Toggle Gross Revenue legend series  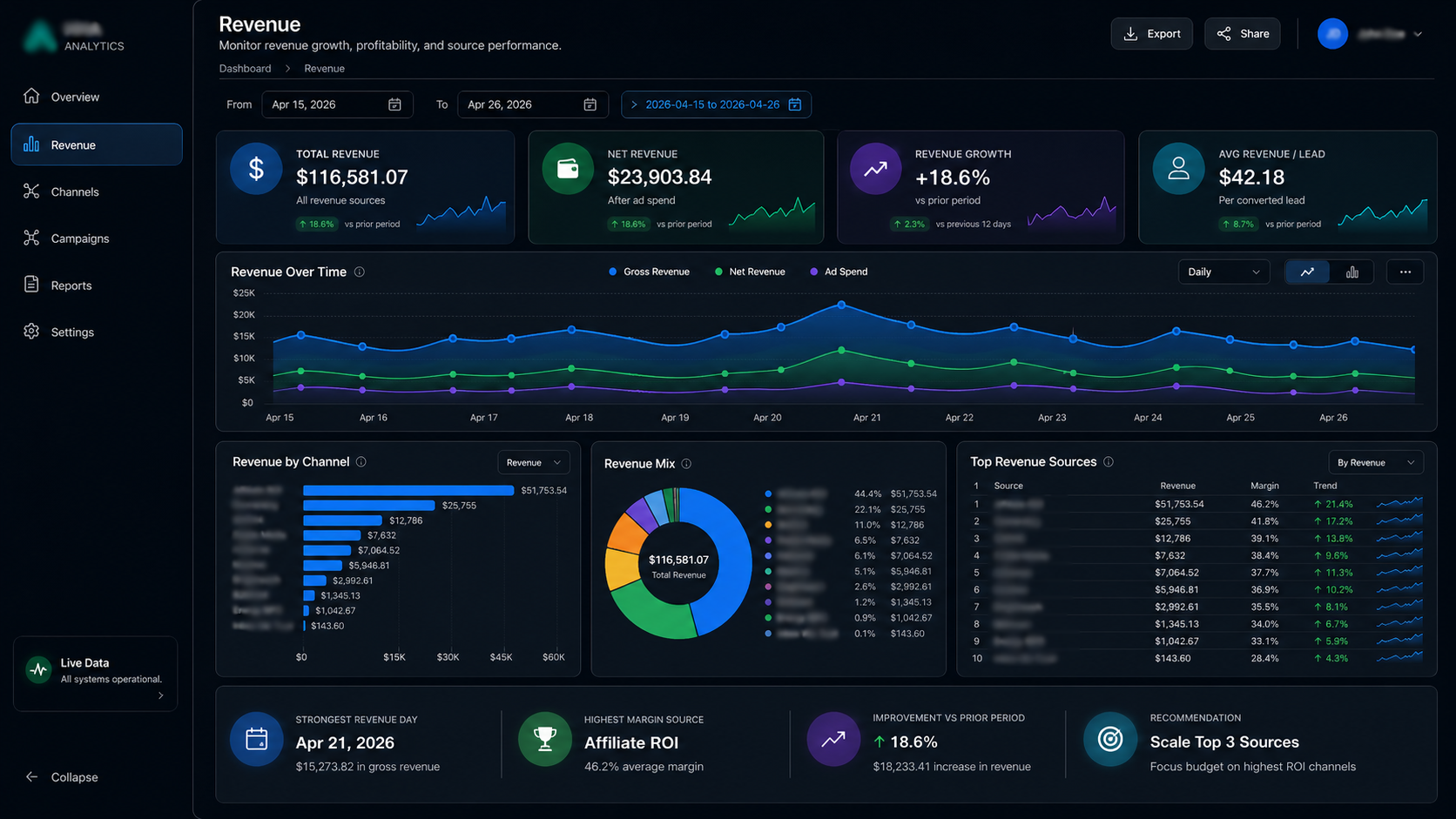click(649, 272)
